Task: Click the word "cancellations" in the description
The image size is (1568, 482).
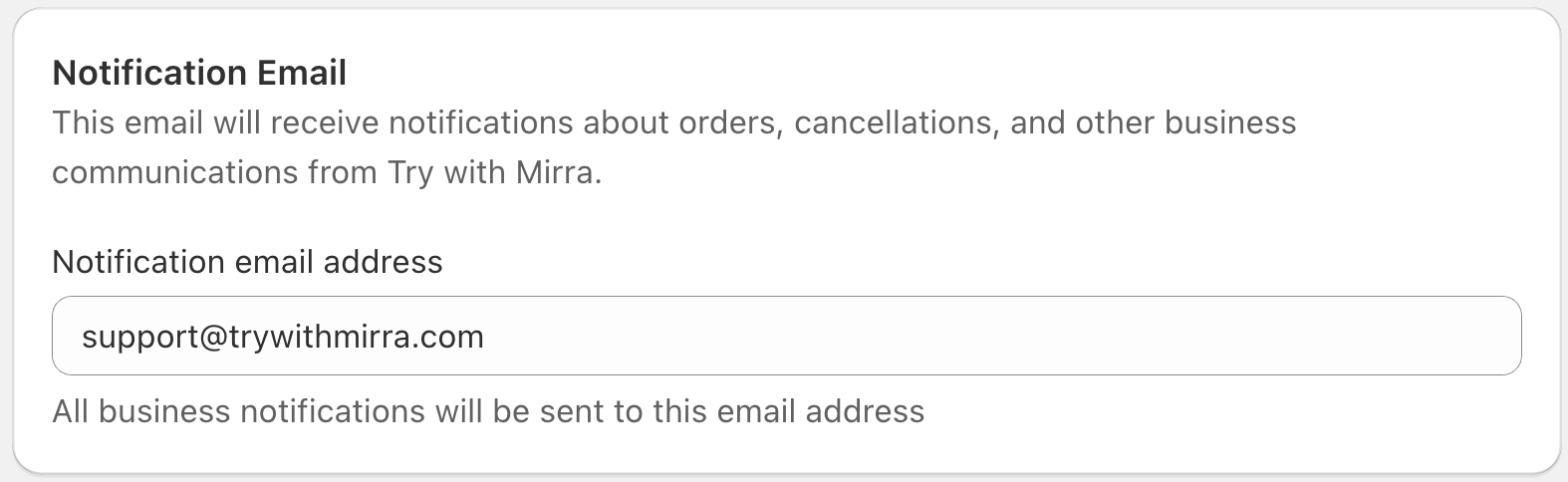Action: pyautogui.click(x=897, y=123)
